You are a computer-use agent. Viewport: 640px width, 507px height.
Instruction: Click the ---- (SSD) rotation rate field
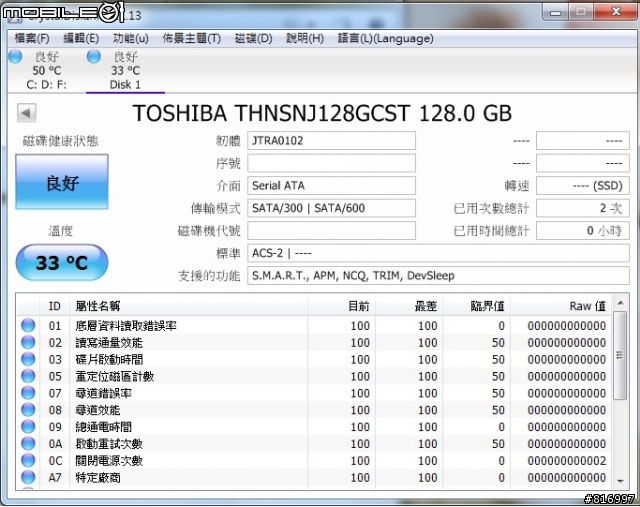(583, 186)
